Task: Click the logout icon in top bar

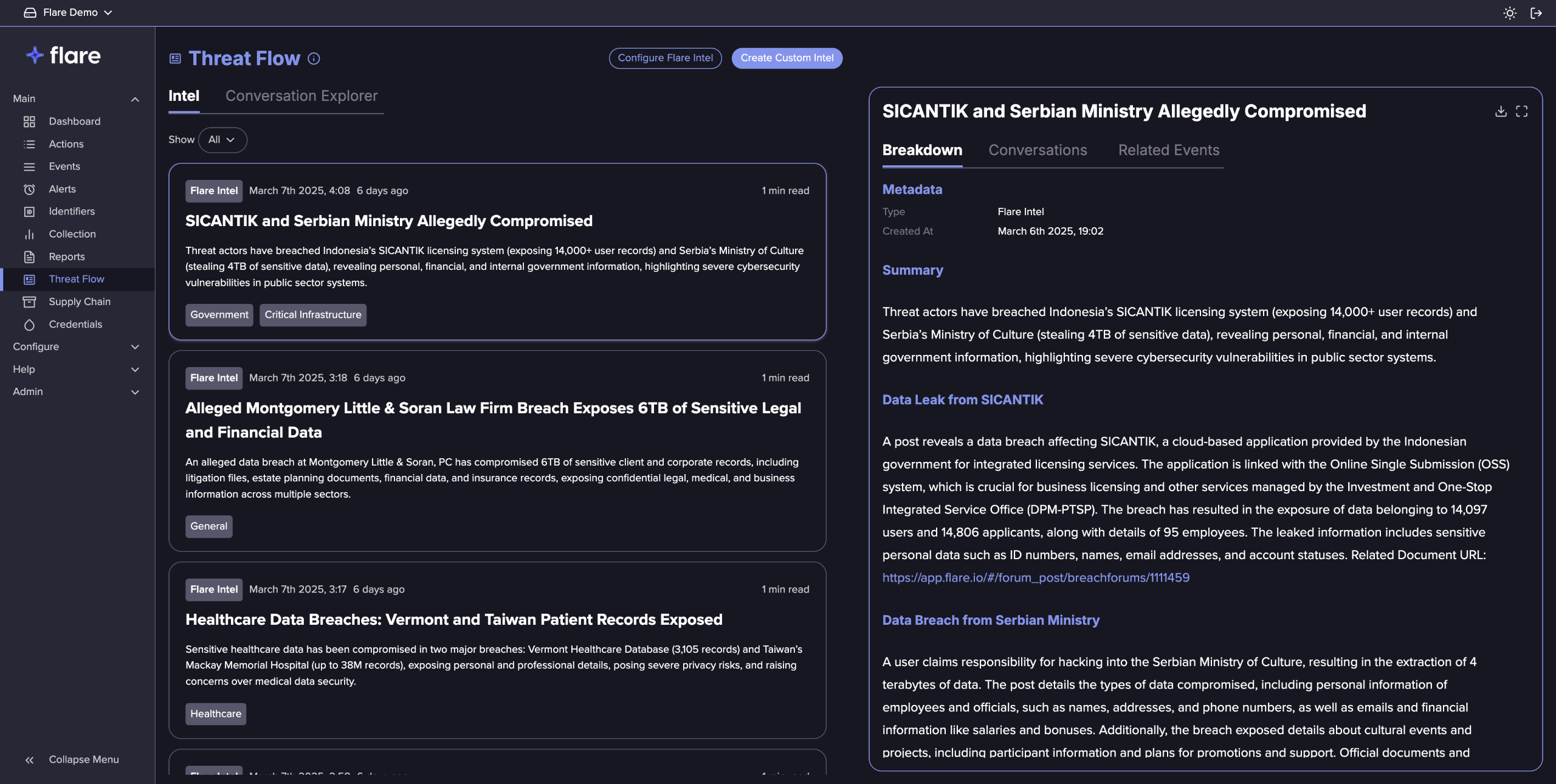Action: pyautogui.click(x=1536, y=13)
